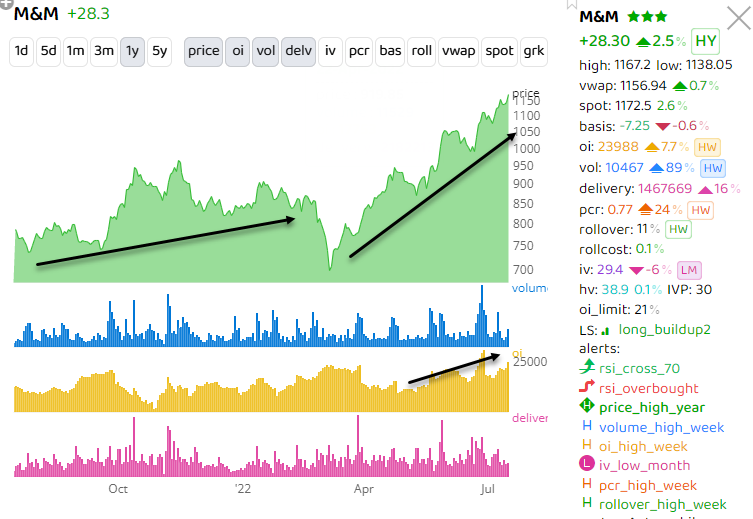Viewport: 753px width, 519px height.
Task: Click the bookmark icon above M&M
Action: pos(571,4)
